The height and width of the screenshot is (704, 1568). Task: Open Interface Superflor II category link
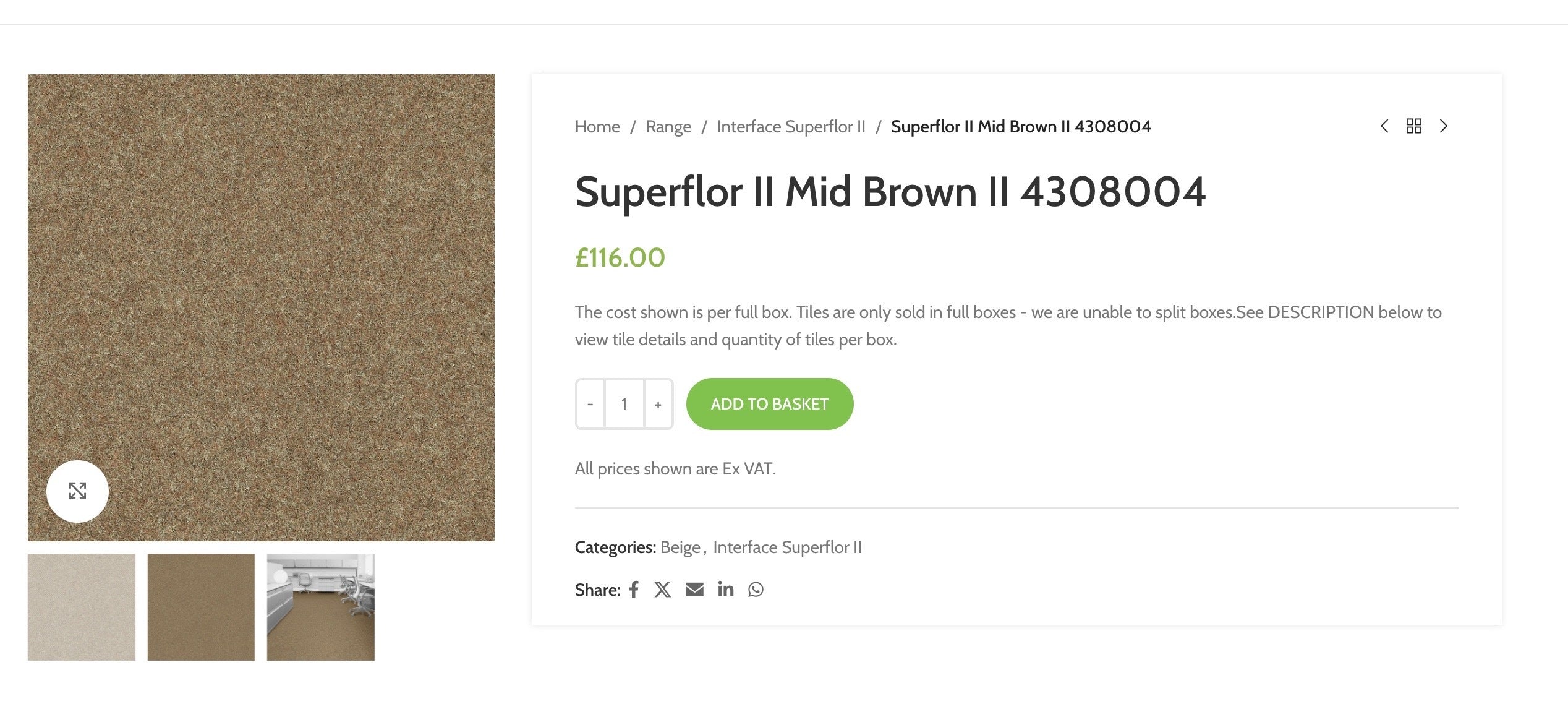point(788,547)
